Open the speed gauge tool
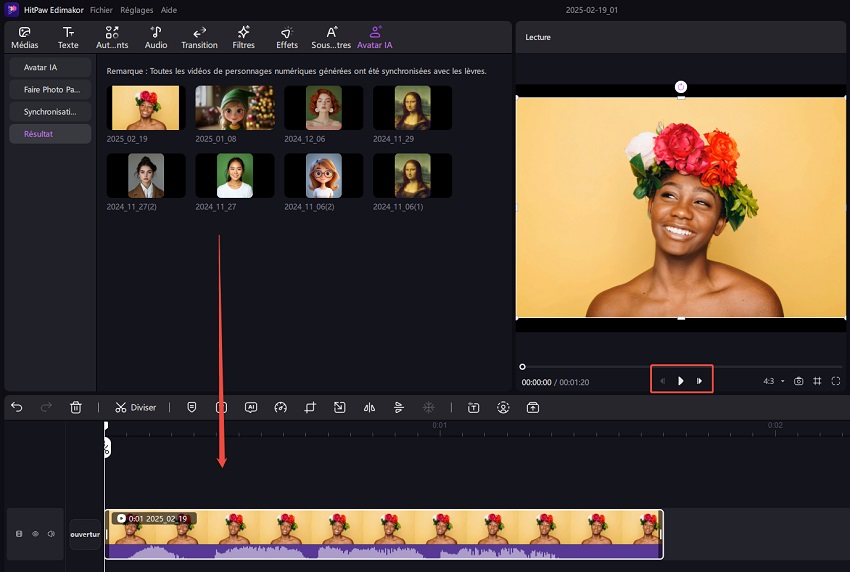850x572 pixels. tap(280, 407)
